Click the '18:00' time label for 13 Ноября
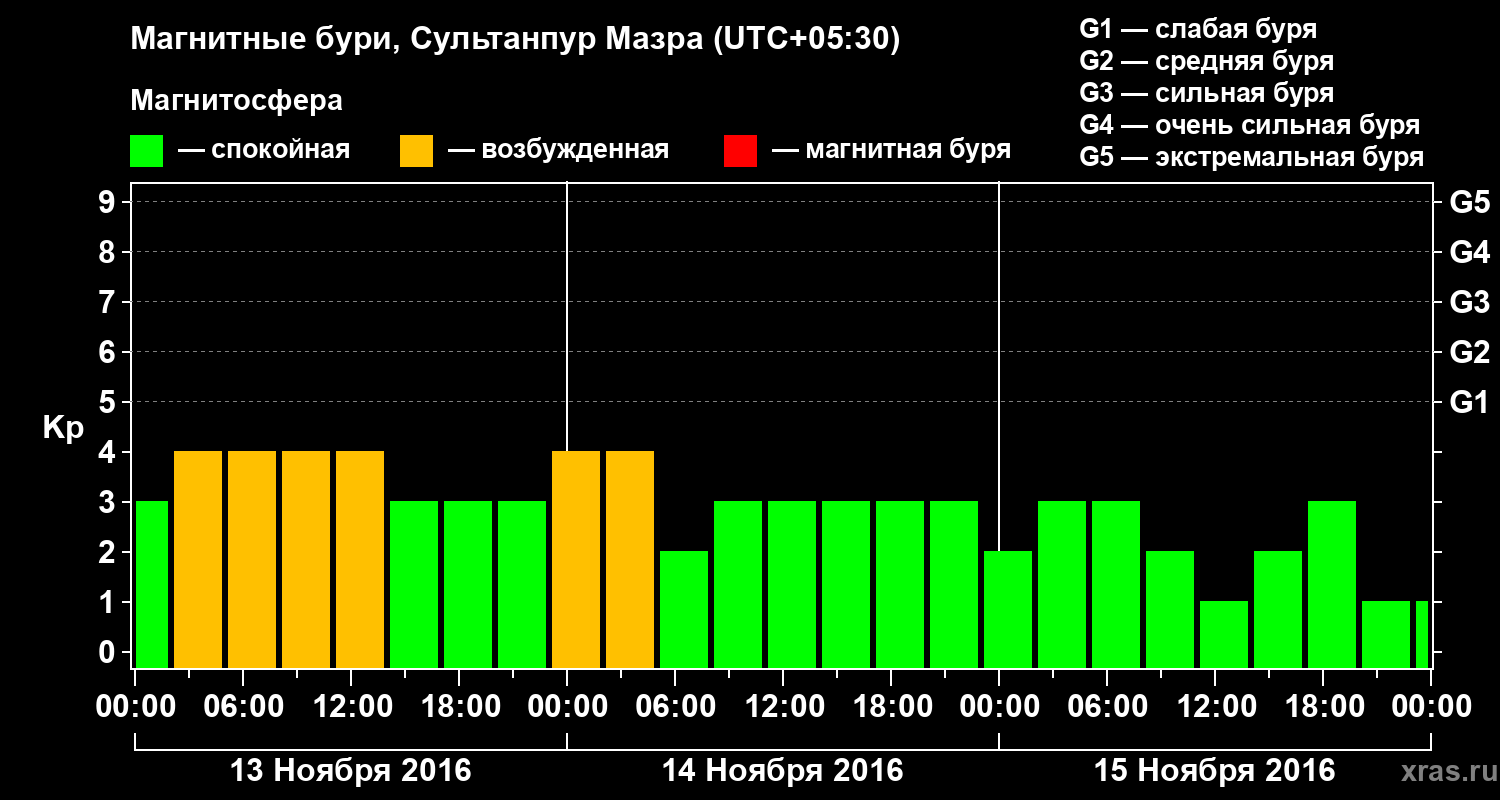Image resolution: width=1500 pixels, height=800 pixels. pyautogui.click(x=459, y=706)
